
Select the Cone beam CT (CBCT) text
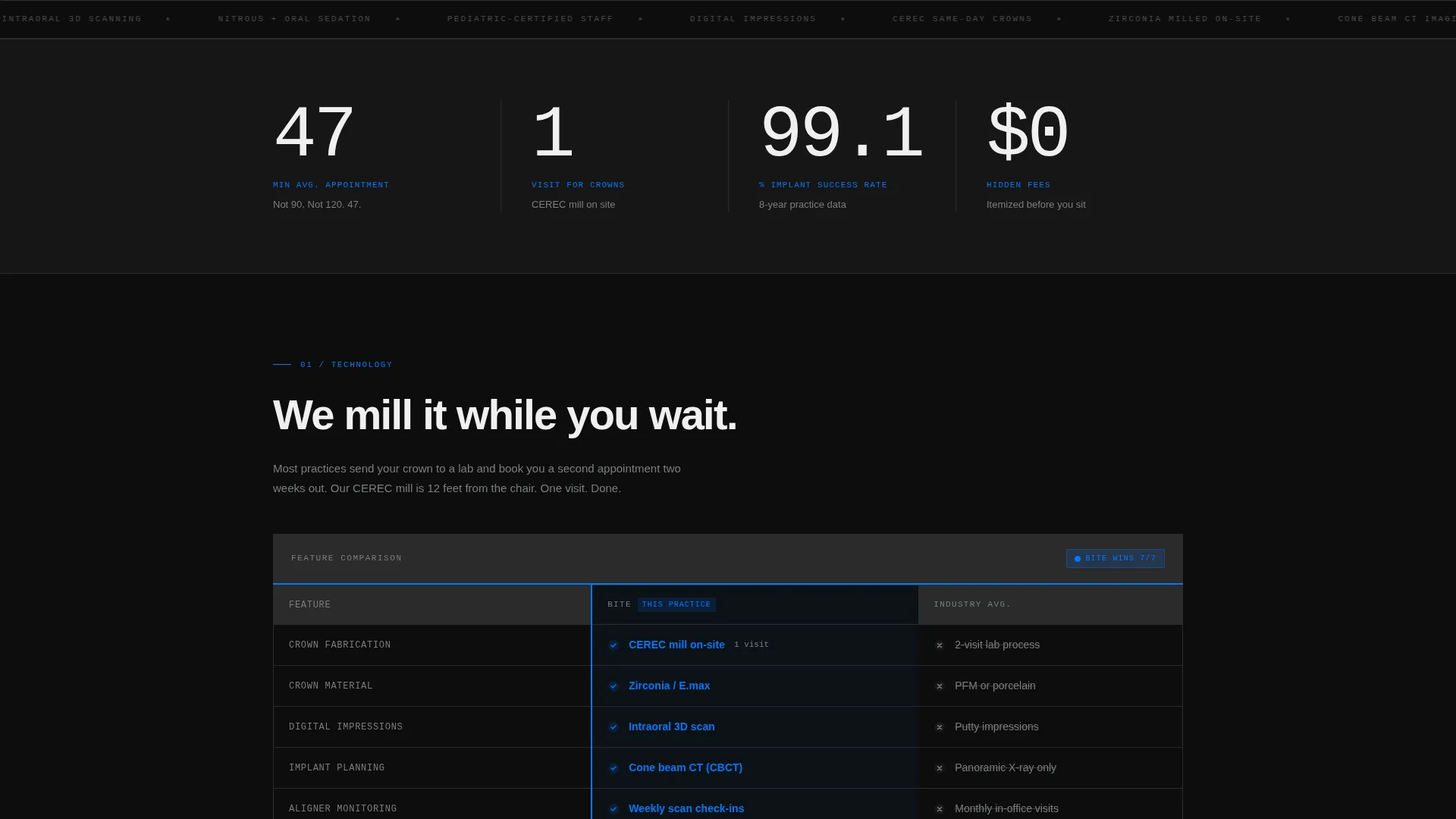pyautogui.click(x=686, y=767)
